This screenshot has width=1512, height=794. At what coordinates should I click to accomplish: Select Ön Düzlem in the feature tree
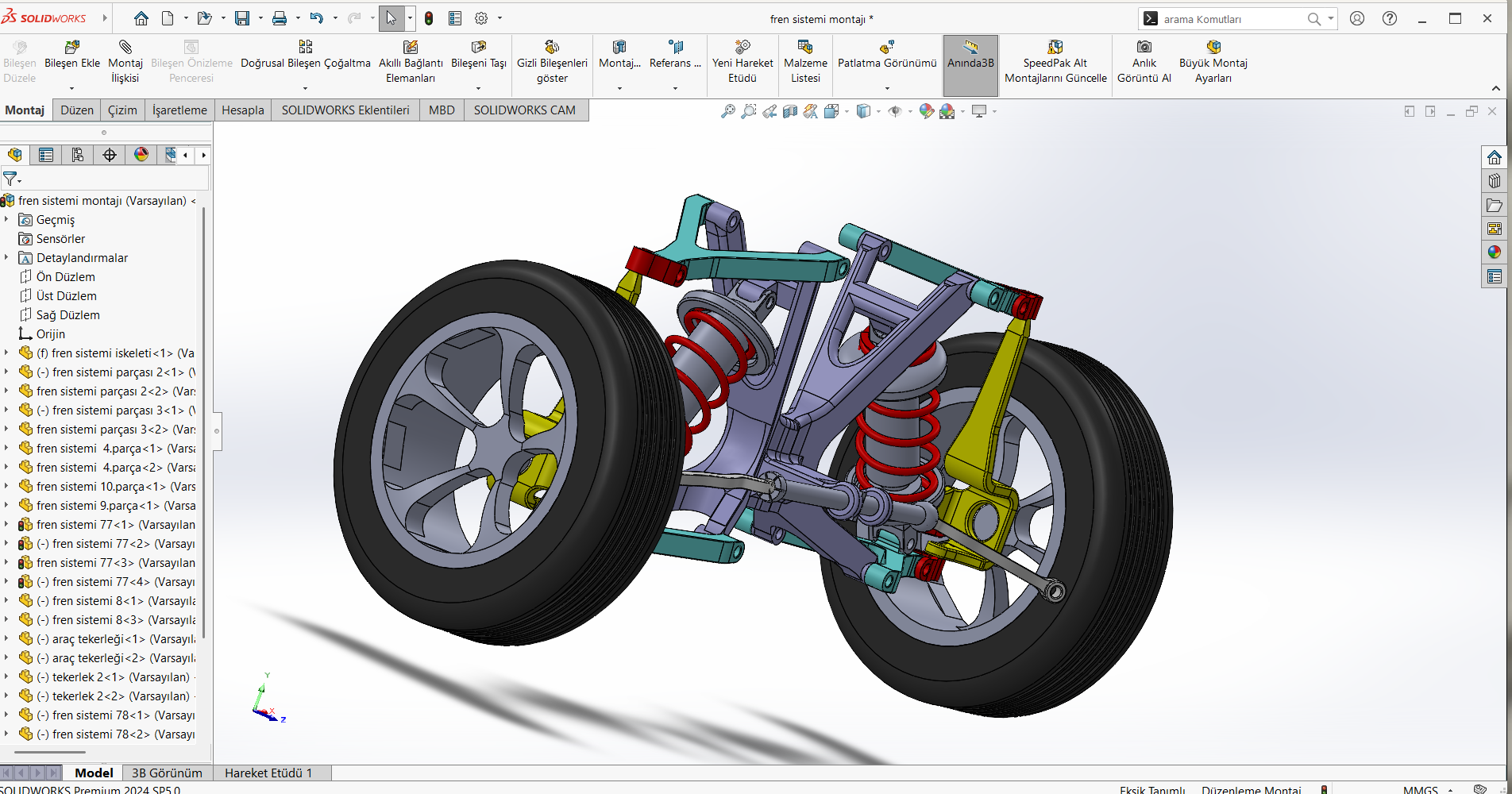[x=66, y=276]
